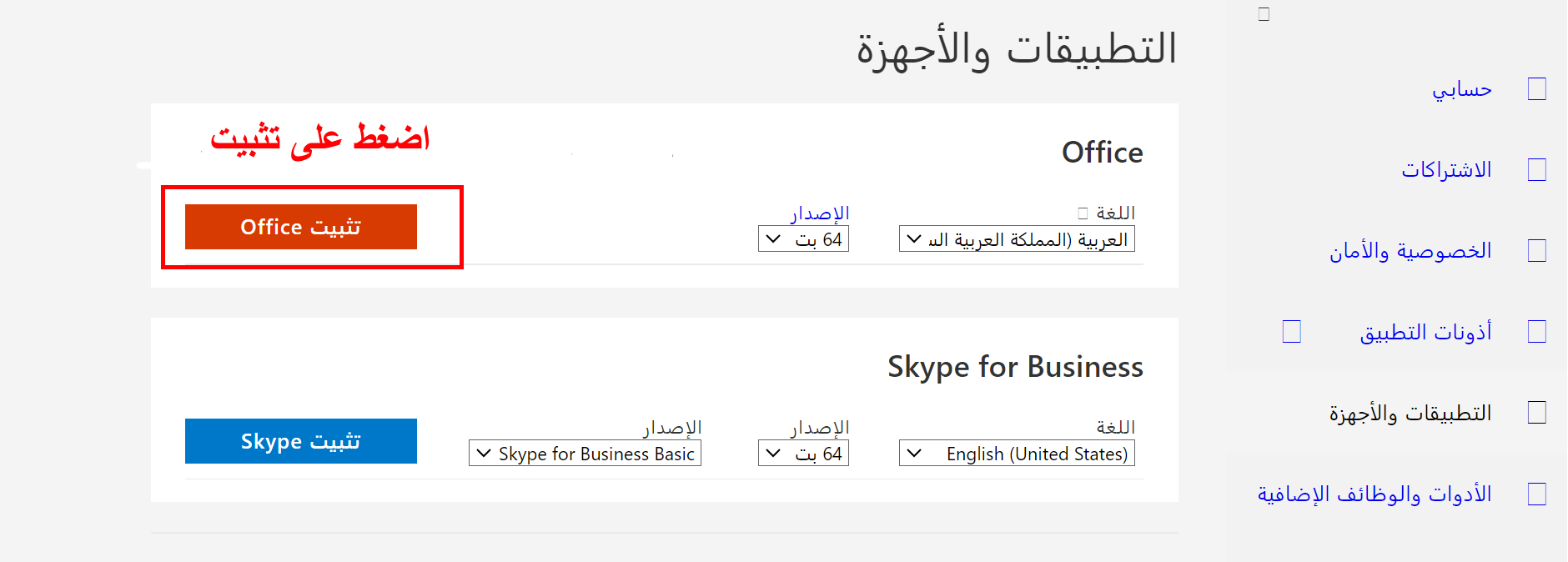1568x562 pixels.
Task: Open the Office language dropdown showing العربية
Action: [x=1017, y=239]
